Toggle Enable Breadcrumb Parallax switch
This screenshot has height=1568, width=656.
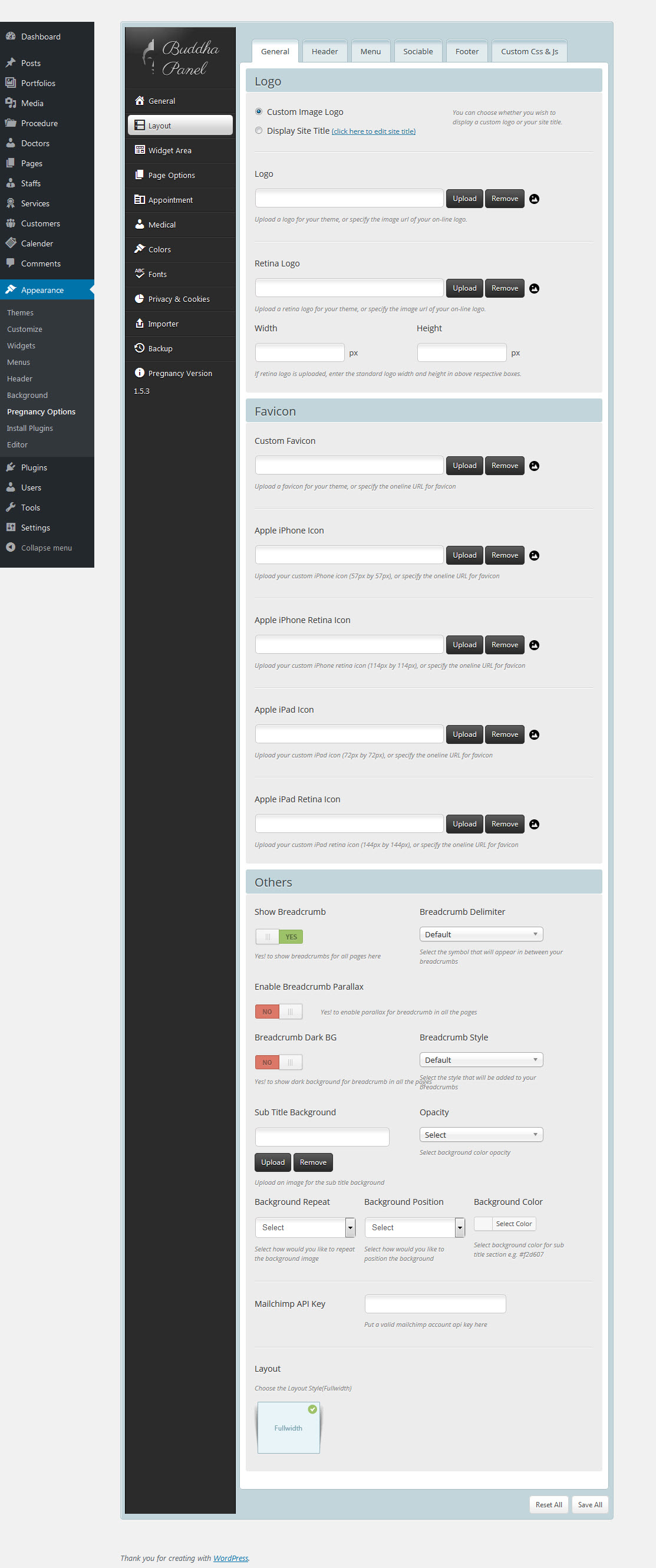pos(279,1011)
